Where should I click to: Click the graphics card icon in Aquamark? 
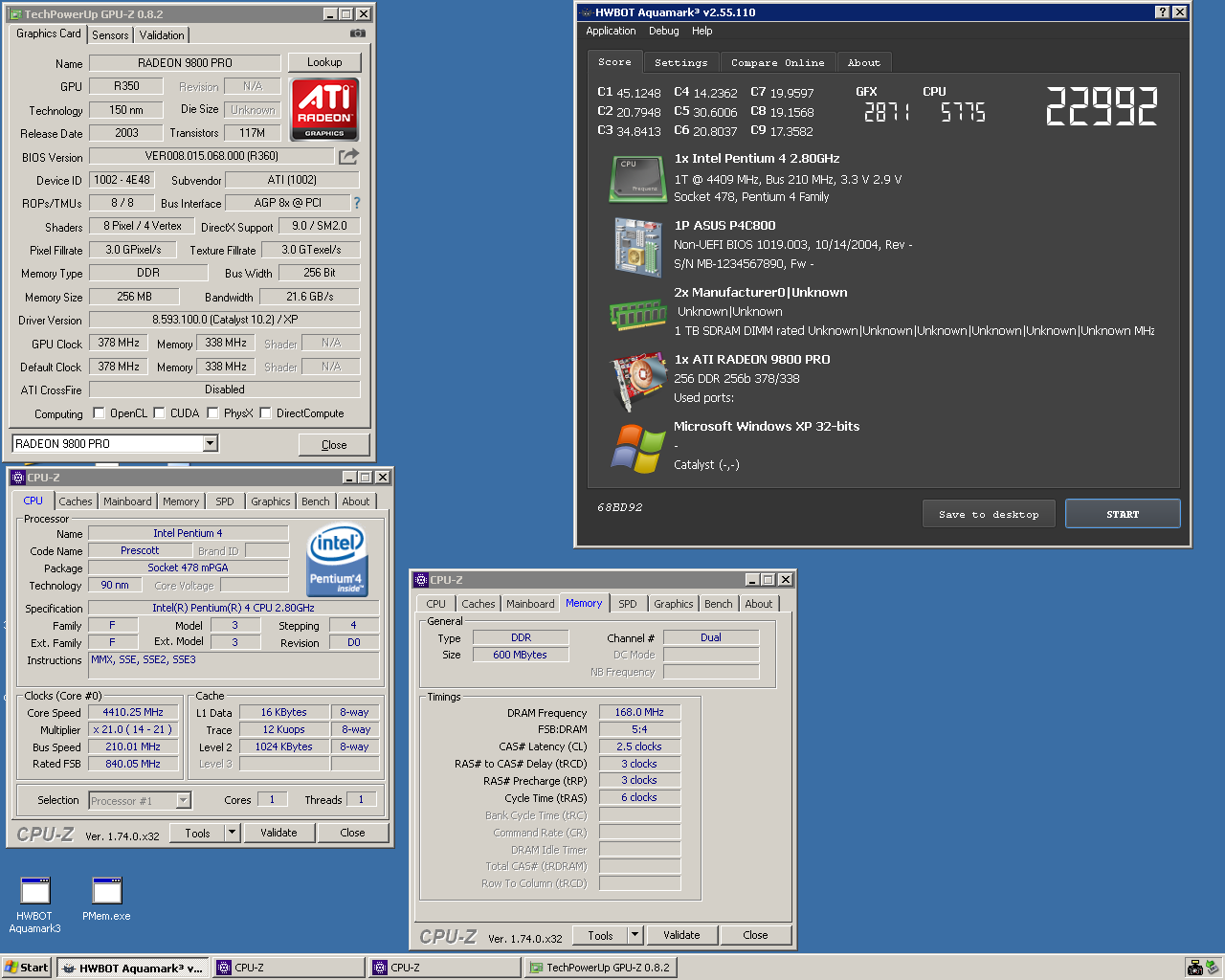click(x=637, y=380)
